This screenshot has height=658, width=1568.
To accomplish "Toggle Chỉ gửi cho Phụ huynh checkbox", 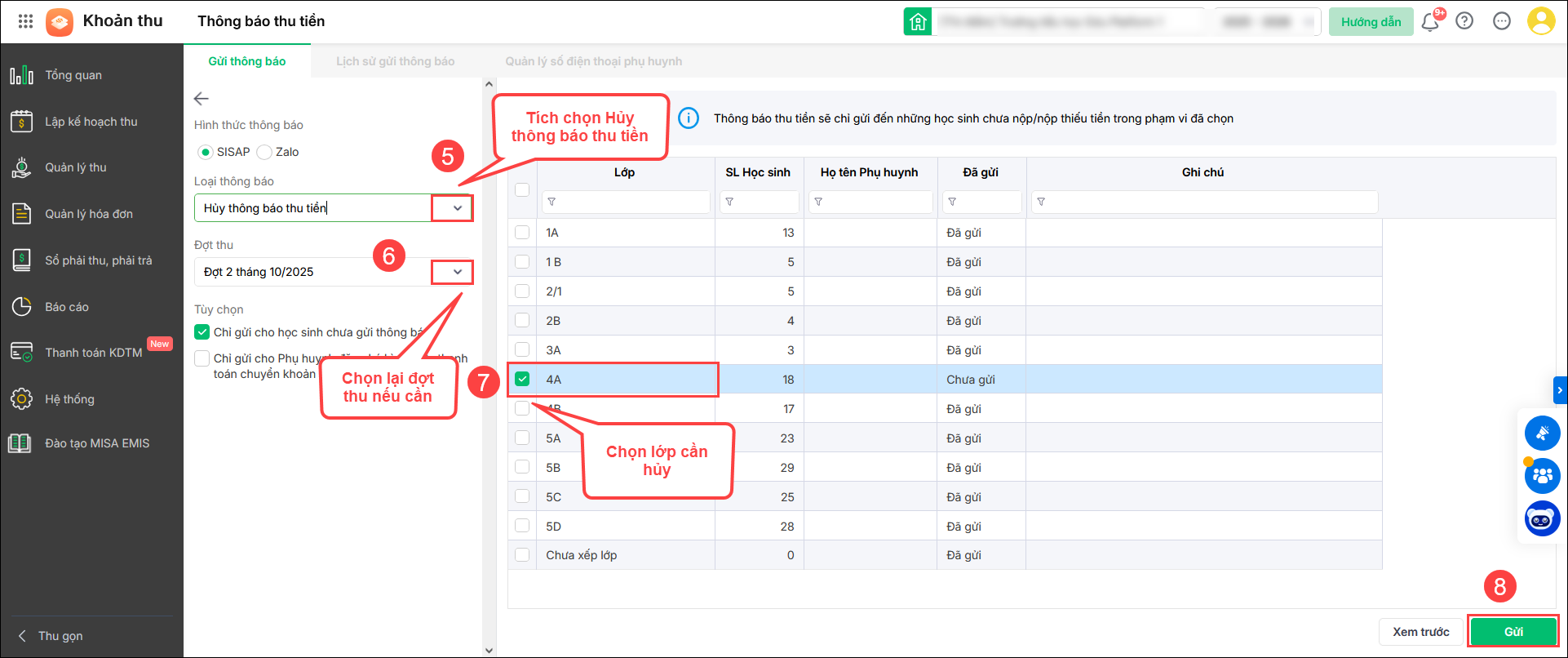I will tap(202, 358).
